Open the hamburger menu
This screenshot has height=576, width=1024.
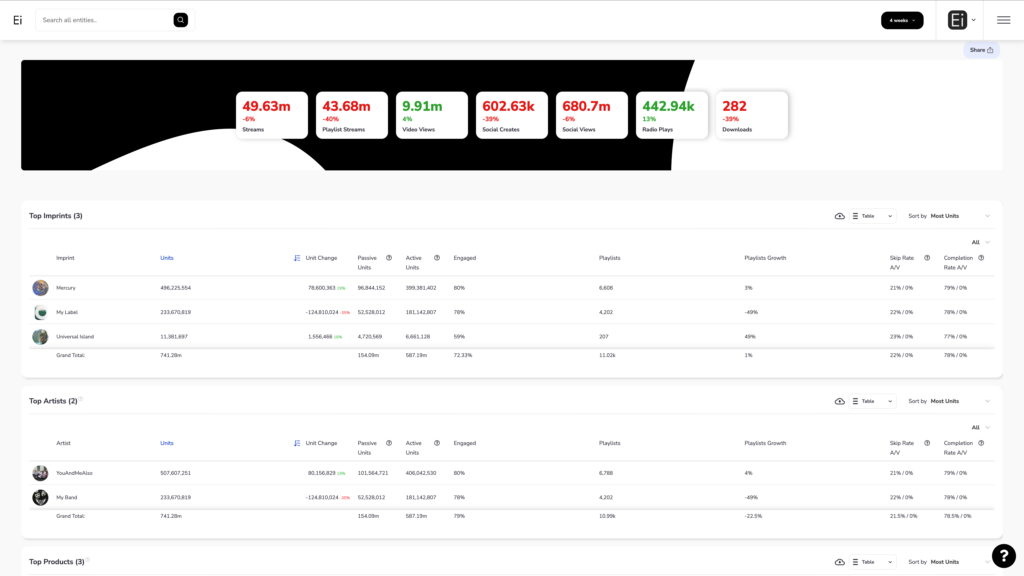click(x=1003, y=20)
